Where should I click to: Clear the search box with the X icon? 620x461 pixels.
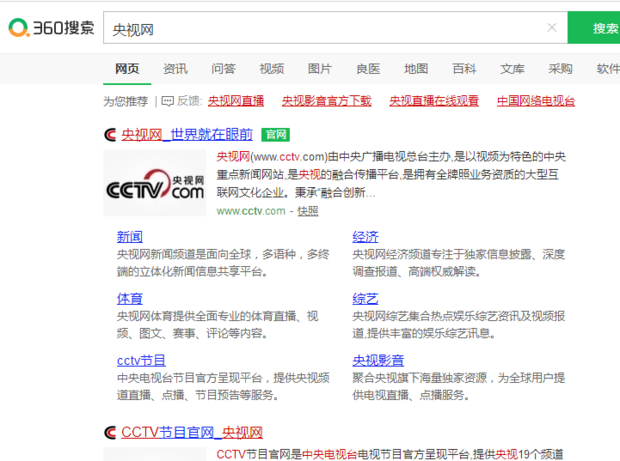pyautogui.click(x=552, y=27)
